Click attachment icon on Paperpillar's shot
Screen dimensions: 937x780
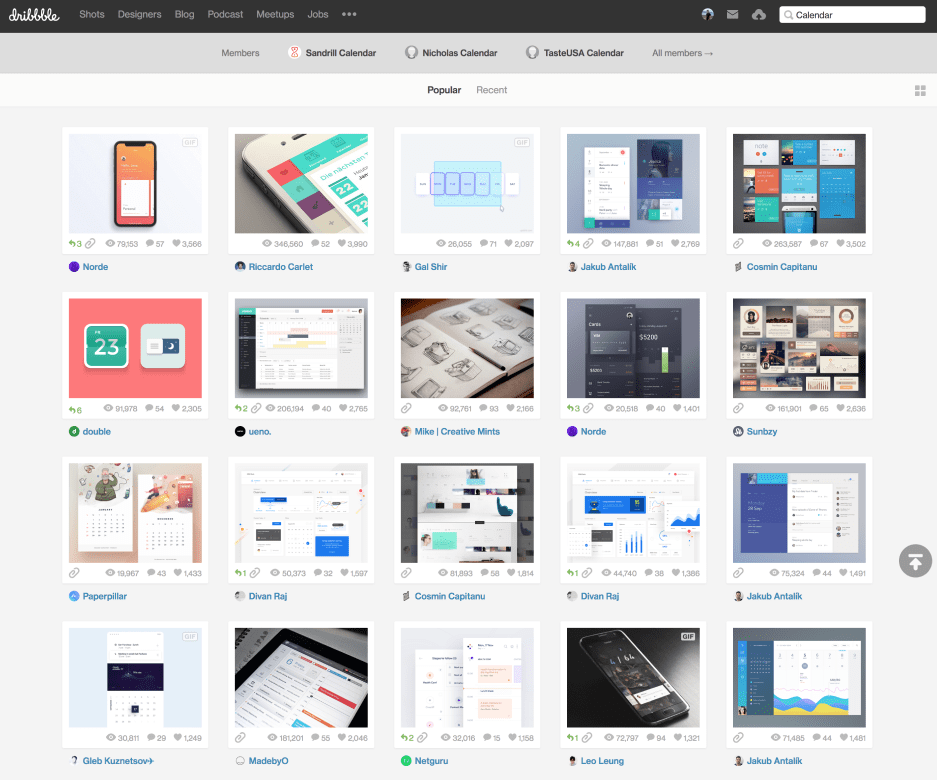tap(74, 573)
